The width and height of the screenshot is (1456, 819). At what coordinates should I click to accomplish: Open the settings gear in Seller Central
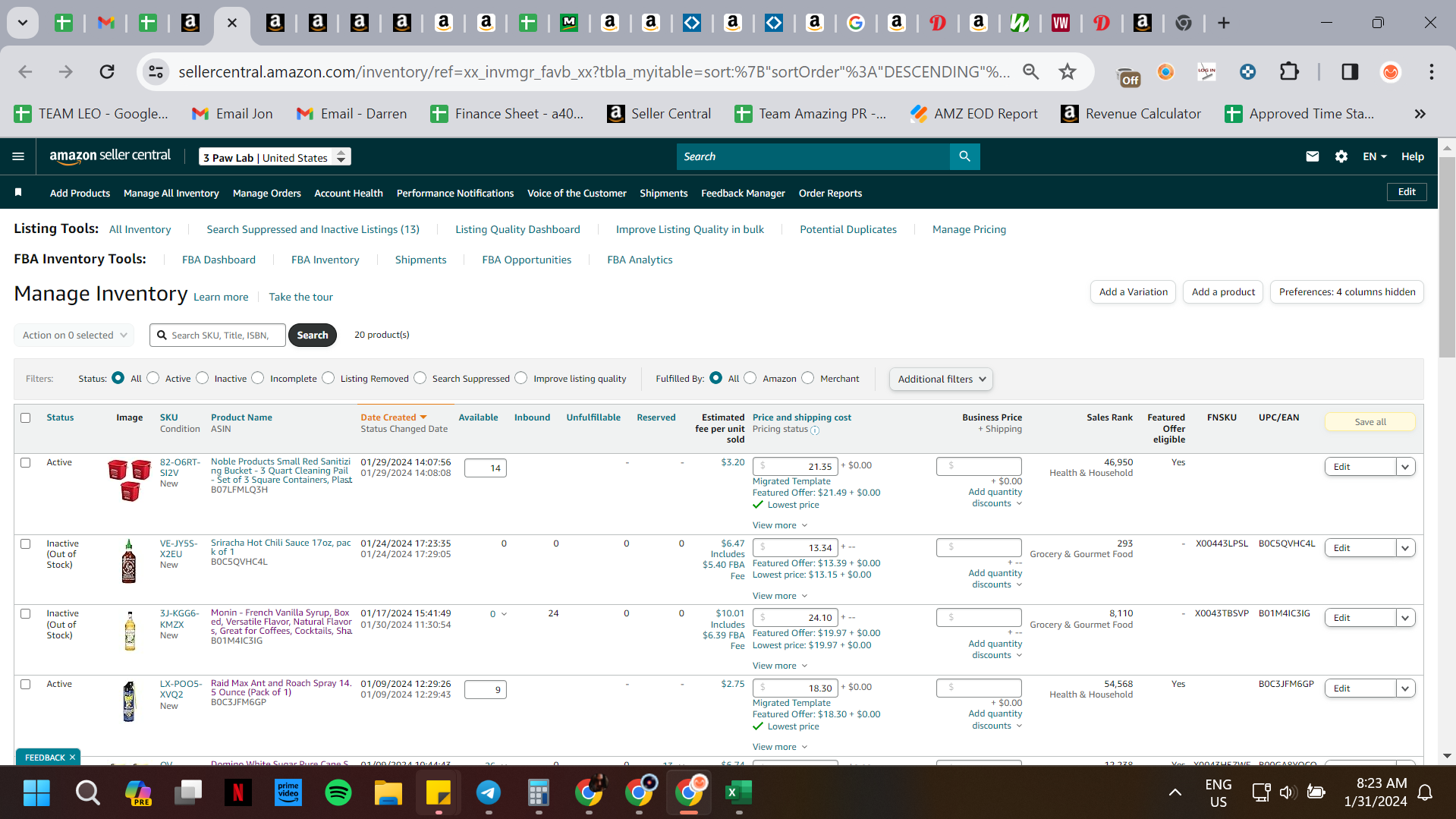tap(1341, 156)
